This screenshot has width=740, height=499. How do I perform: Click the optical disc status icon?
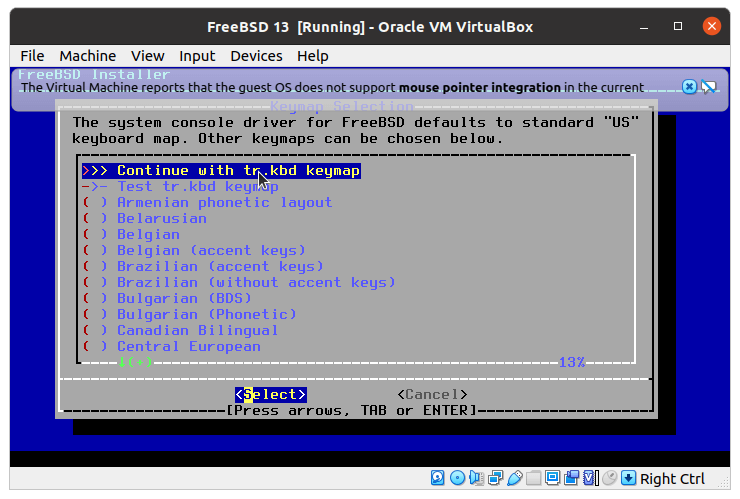pyautogui.click(x=457, y=478)
